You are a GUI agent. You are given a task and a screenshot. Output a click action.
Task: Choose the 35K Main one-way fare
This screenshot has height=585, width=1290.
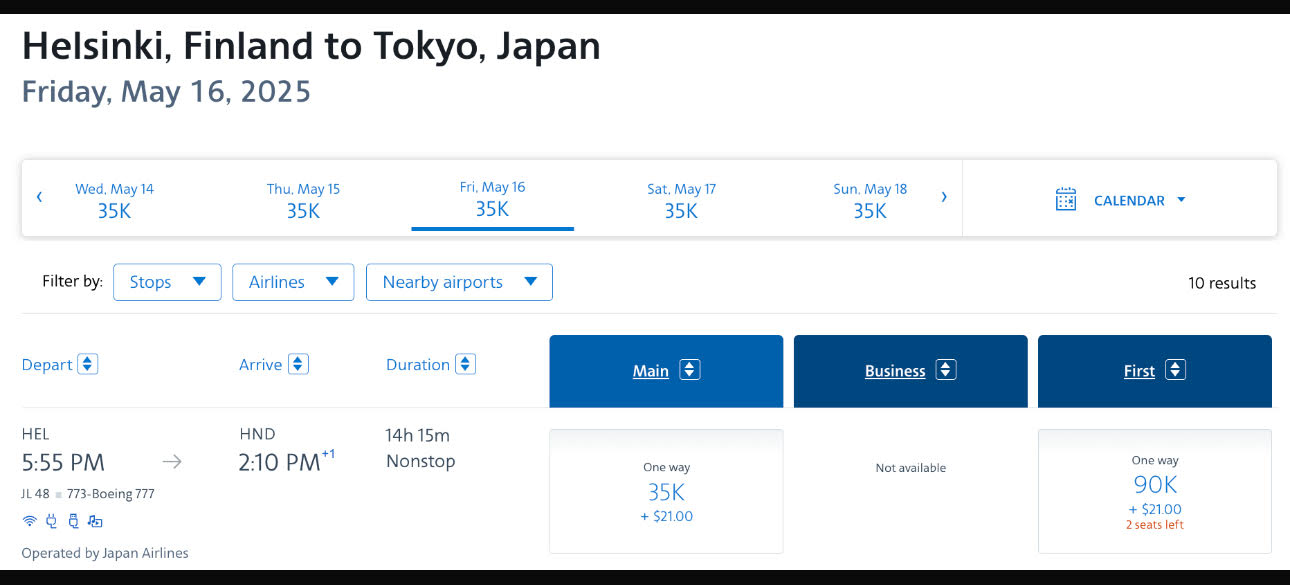(x=666, y=491)
